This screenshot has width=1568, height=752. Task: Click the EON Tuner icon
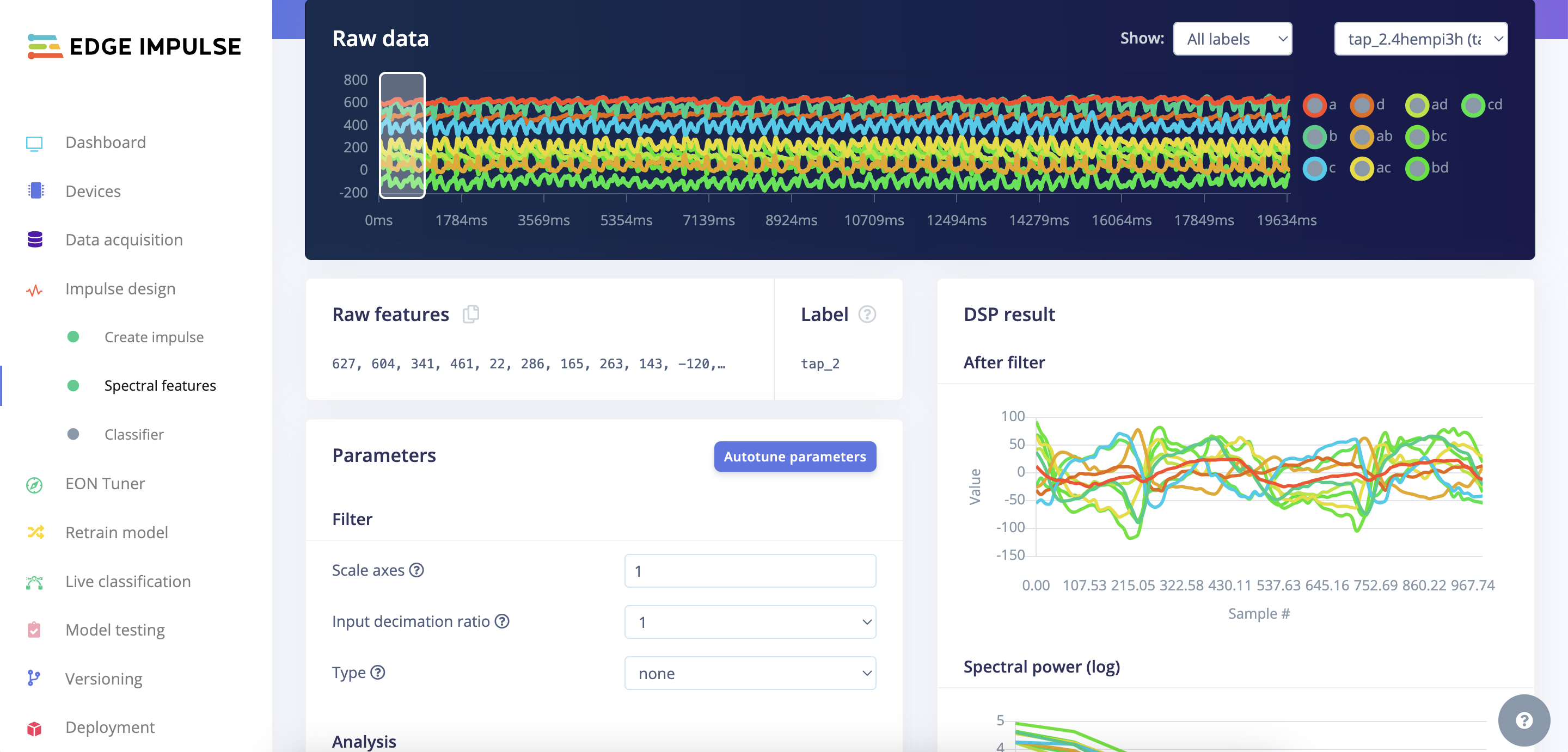(x=35, y=483)
